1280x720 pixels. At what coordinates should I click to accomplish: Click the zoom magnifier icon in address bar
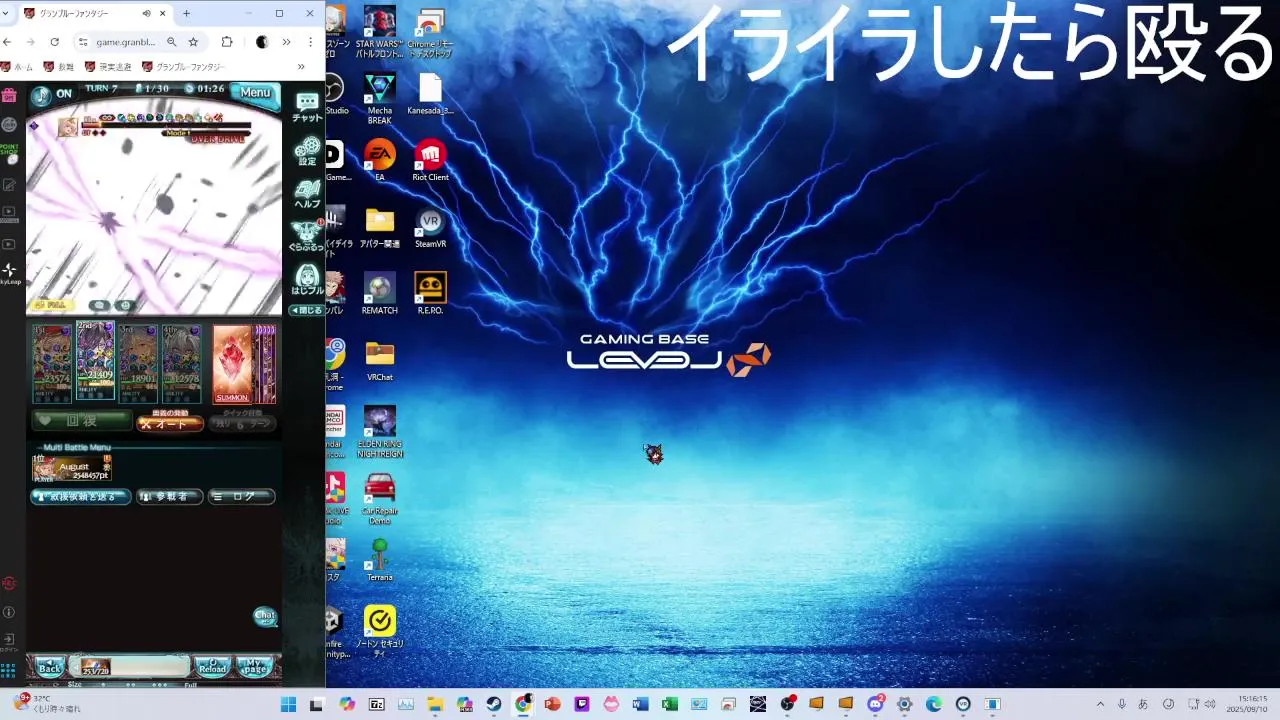point(172,42)
